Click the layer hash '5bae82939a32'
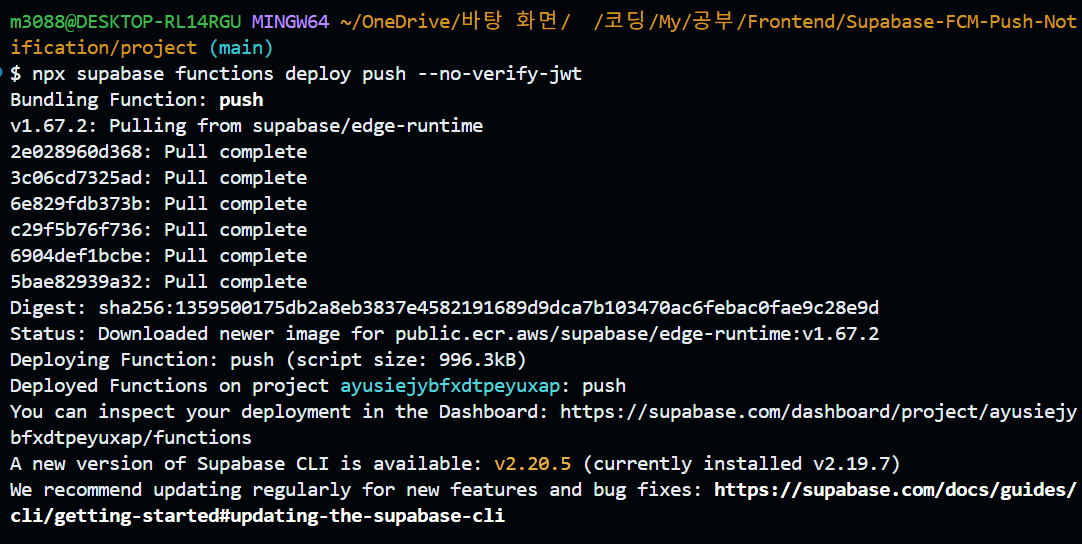The height and width of the screenshot is (544, 1082). (x=75, y=282)
